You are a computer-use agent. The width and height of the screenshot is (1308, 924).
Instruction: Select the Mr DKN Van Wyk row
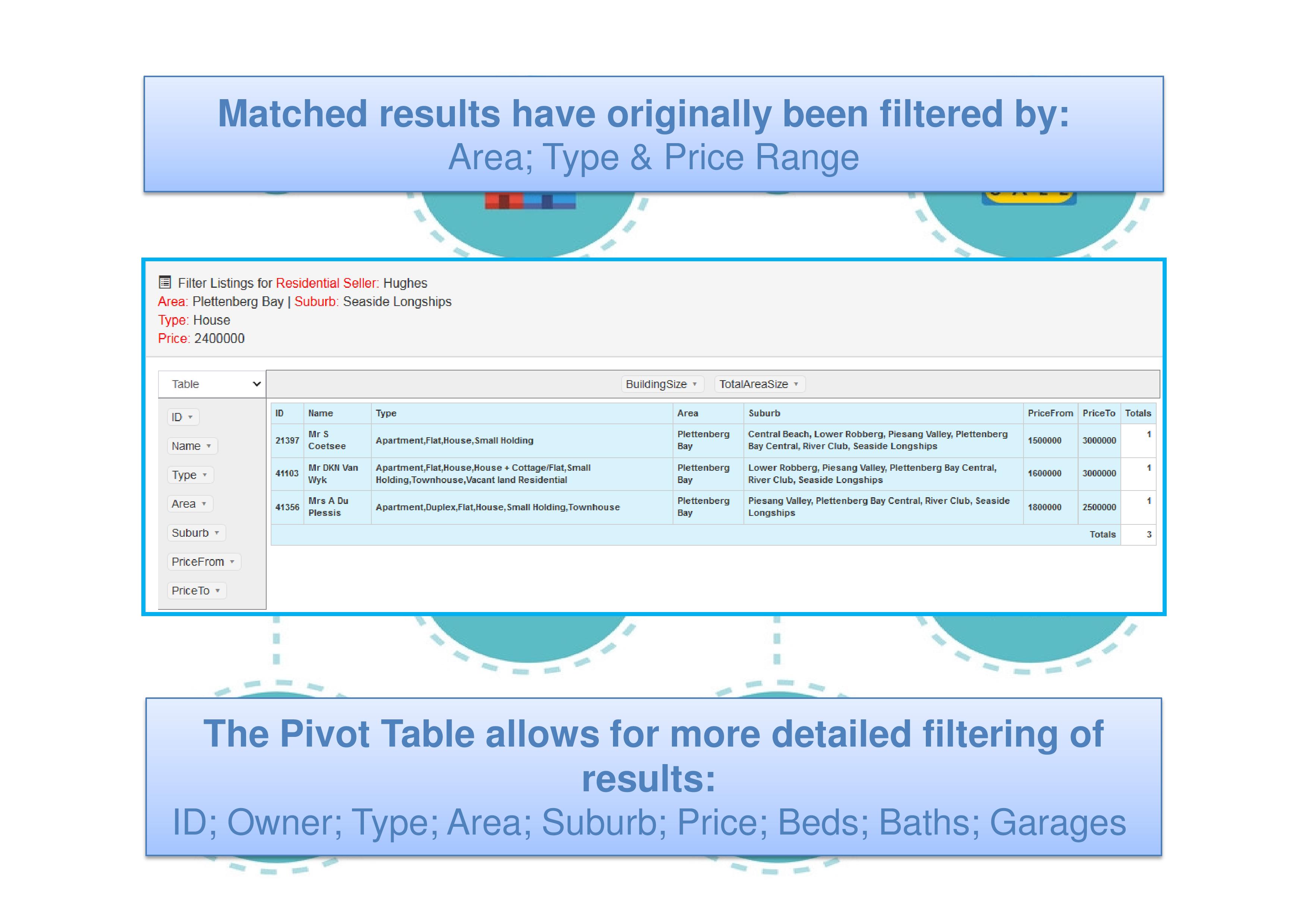(333, 474)
